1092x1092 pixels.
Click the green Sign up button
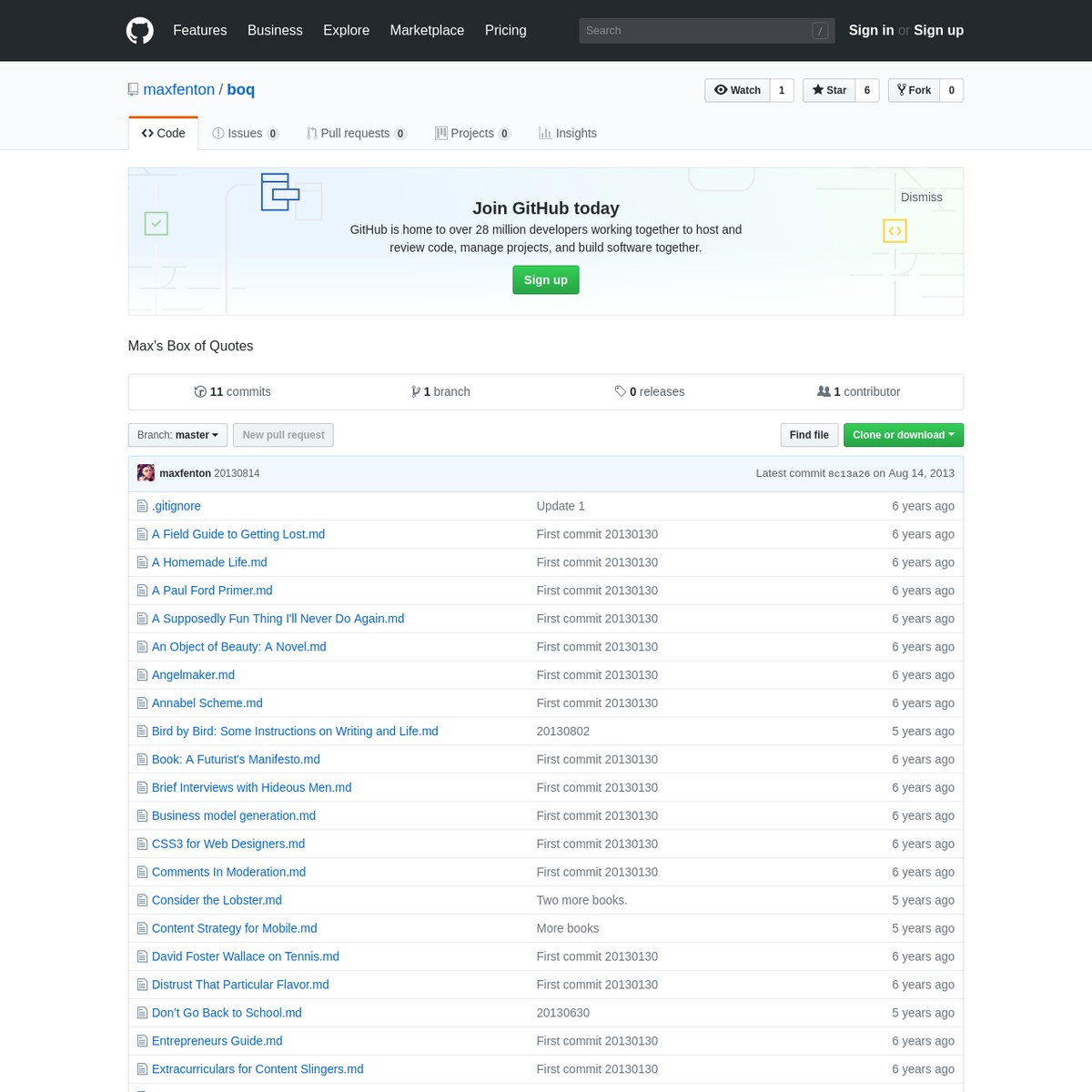click(x=546, y=280)
